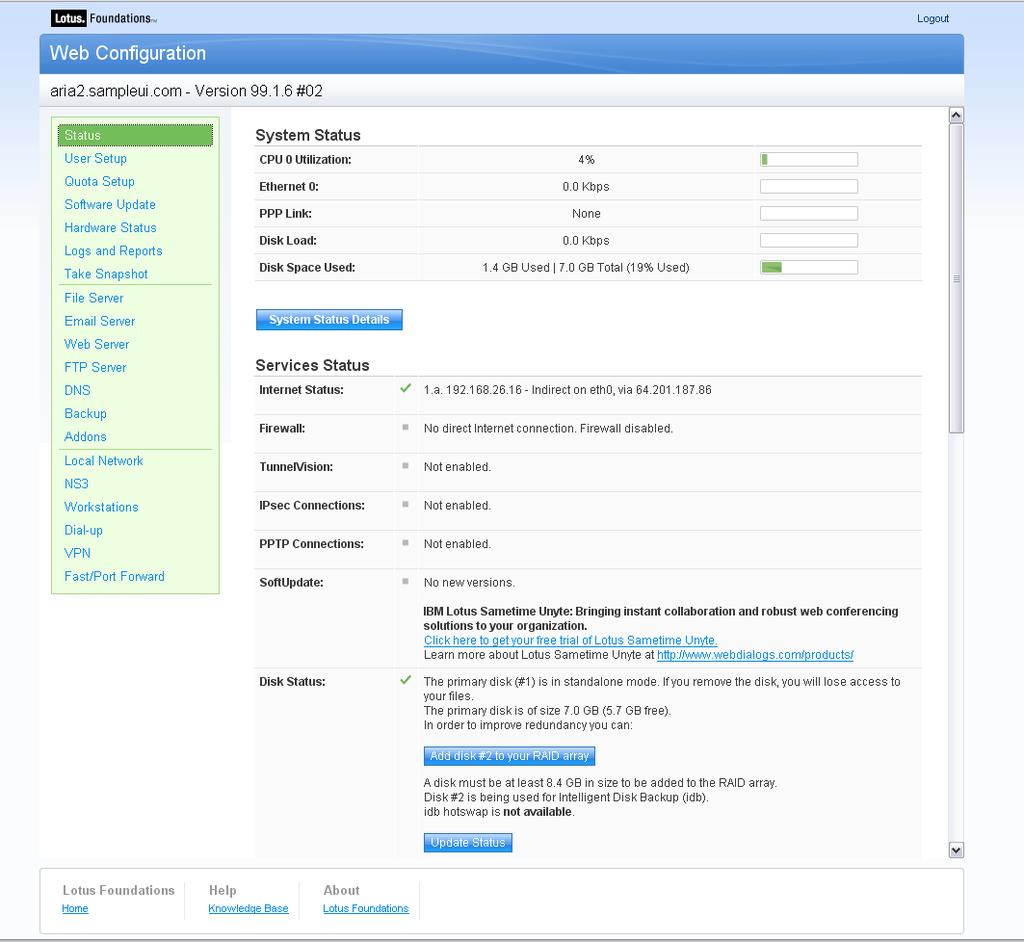Image resolution: width=1024 pixels, height=942 pixels.
Task: Open the webdialogs.com products link
Action: 755,655
